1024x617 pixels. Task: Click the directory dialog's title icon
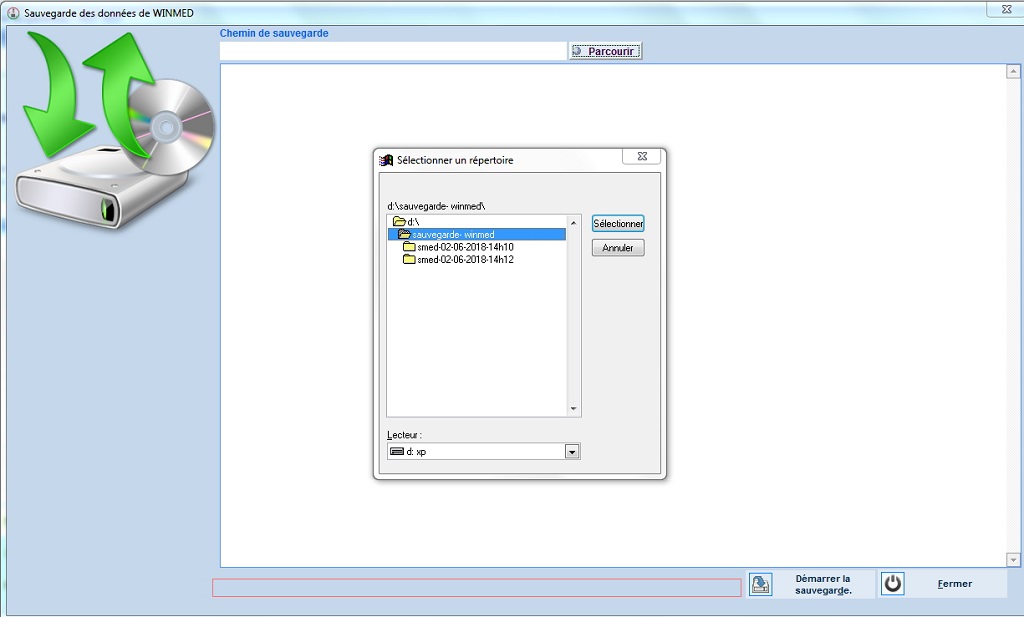click(386, 160)
